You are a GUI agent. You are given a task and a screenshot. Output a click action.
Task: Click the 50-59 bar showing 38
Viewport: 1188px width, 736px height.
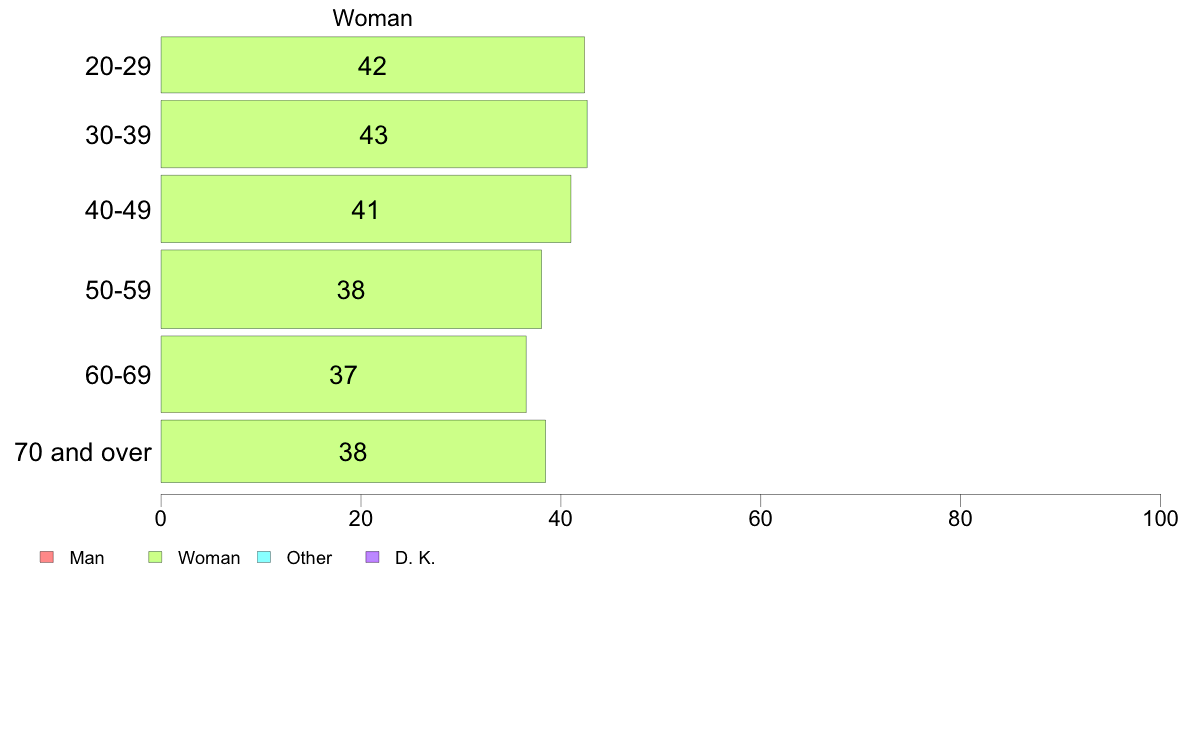click(x=352, y=290)
